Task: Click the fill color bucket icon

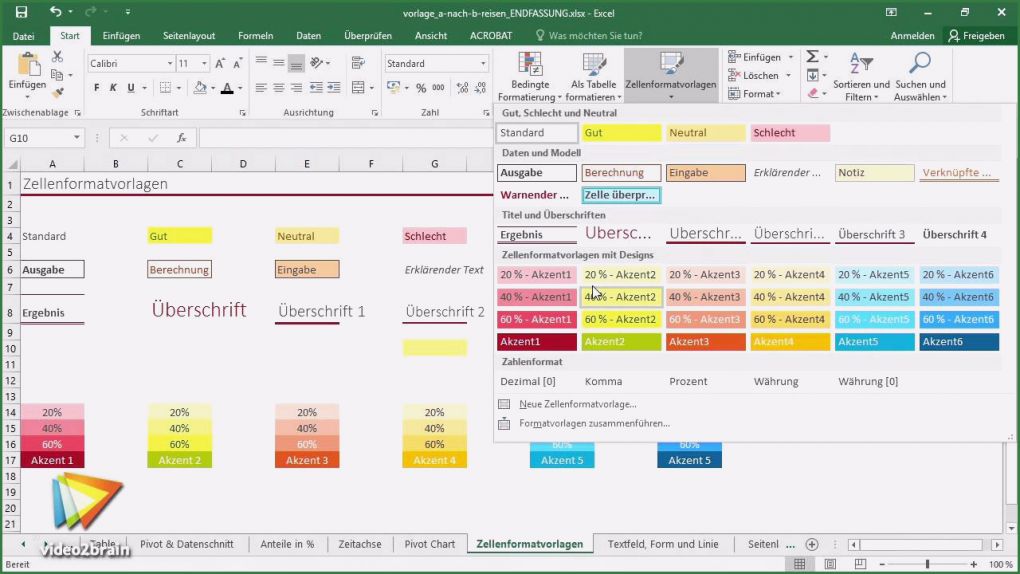Action: point(200,88)
